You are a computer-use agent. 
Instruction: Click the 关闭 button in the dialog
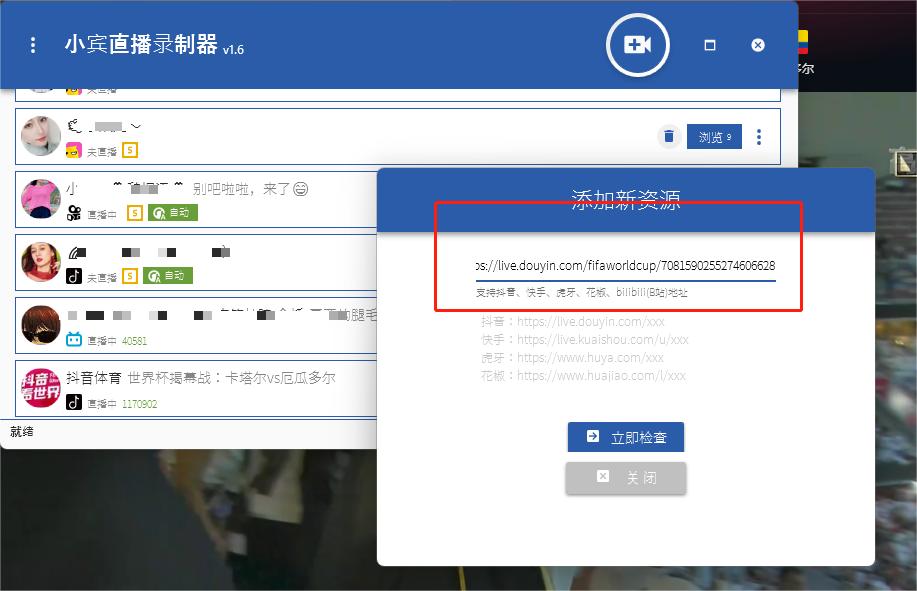coord(625,478)
